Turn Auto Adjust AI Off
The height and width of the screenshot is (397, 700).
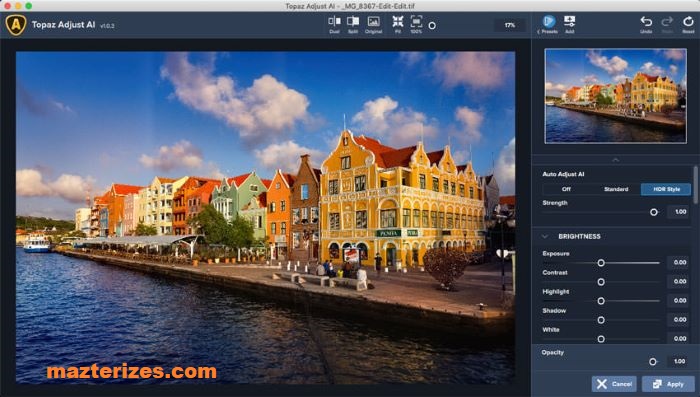[566, 189]
